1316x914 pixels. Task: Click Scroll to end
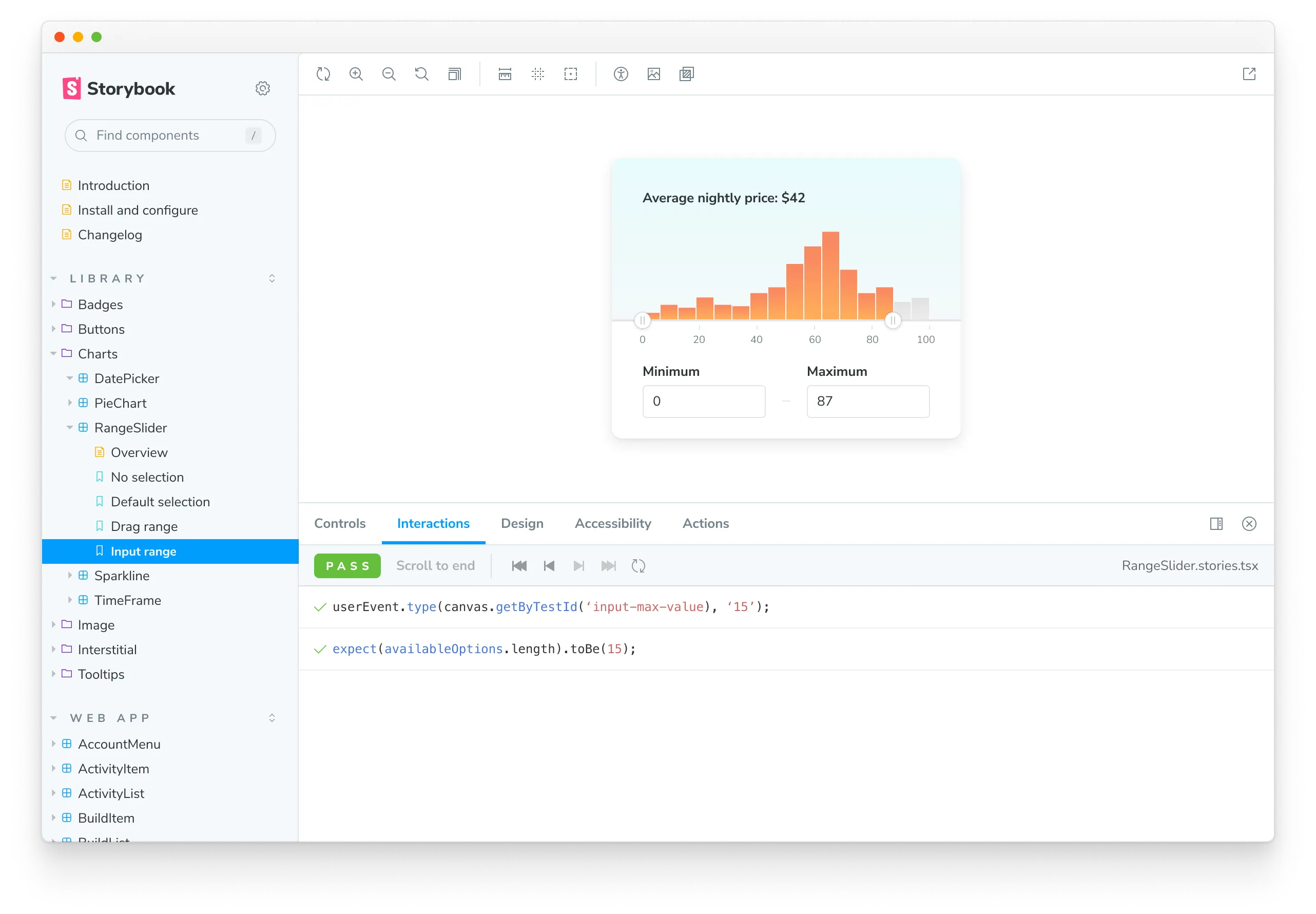coord(436,566)
